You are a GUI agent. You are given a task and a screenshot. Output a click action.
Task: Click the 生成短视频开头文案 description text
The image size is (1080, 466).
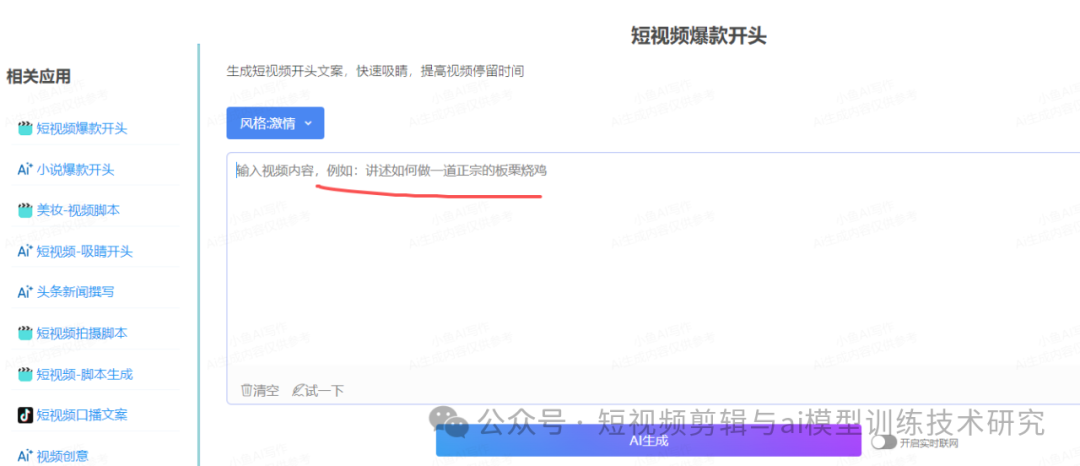[x=375, y=71]
